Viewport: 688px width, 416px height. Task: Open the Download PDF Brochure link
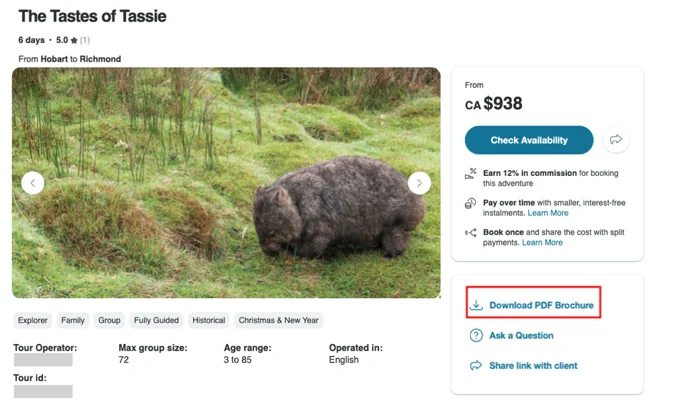point(541,305)
